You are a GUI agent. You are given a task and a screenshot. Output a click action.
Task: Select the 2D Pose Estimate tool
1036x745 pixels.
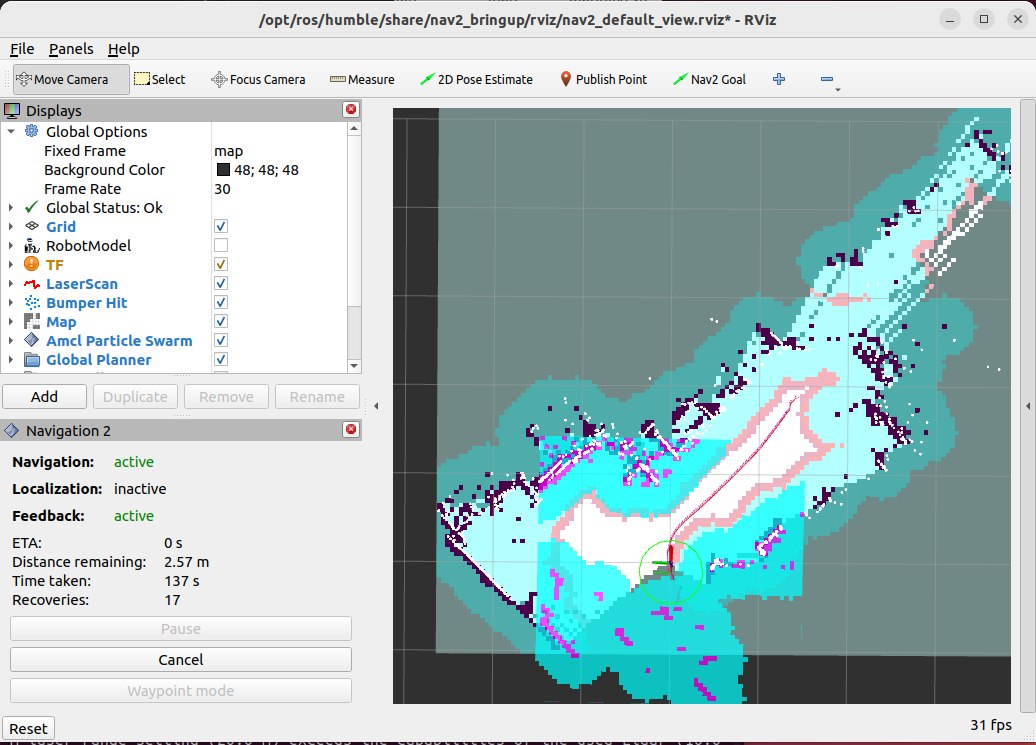click(476, 79)
